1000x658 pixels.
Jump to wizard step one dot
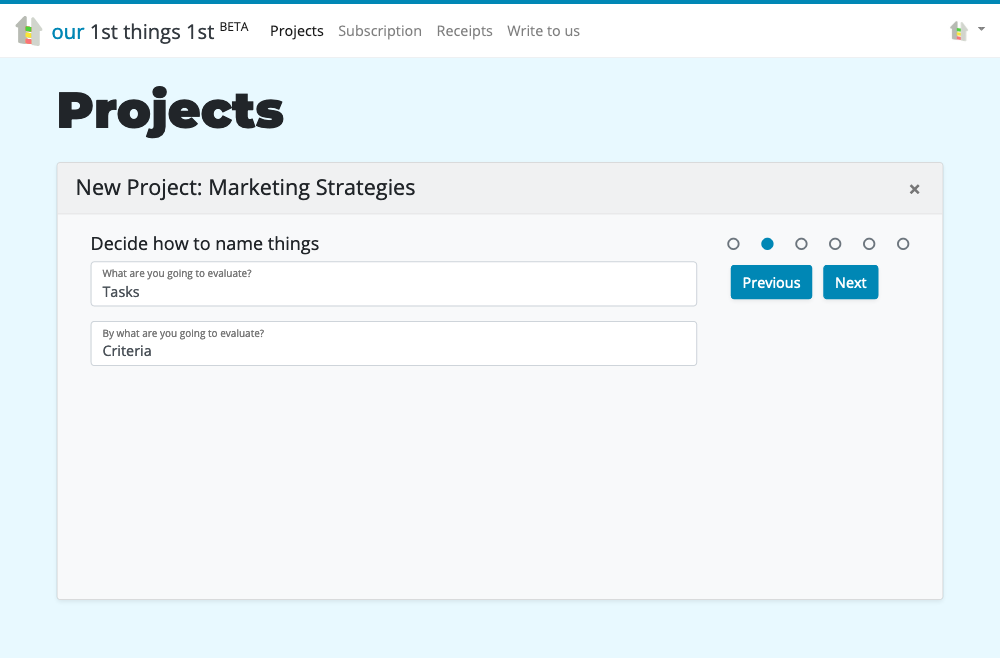733,244
